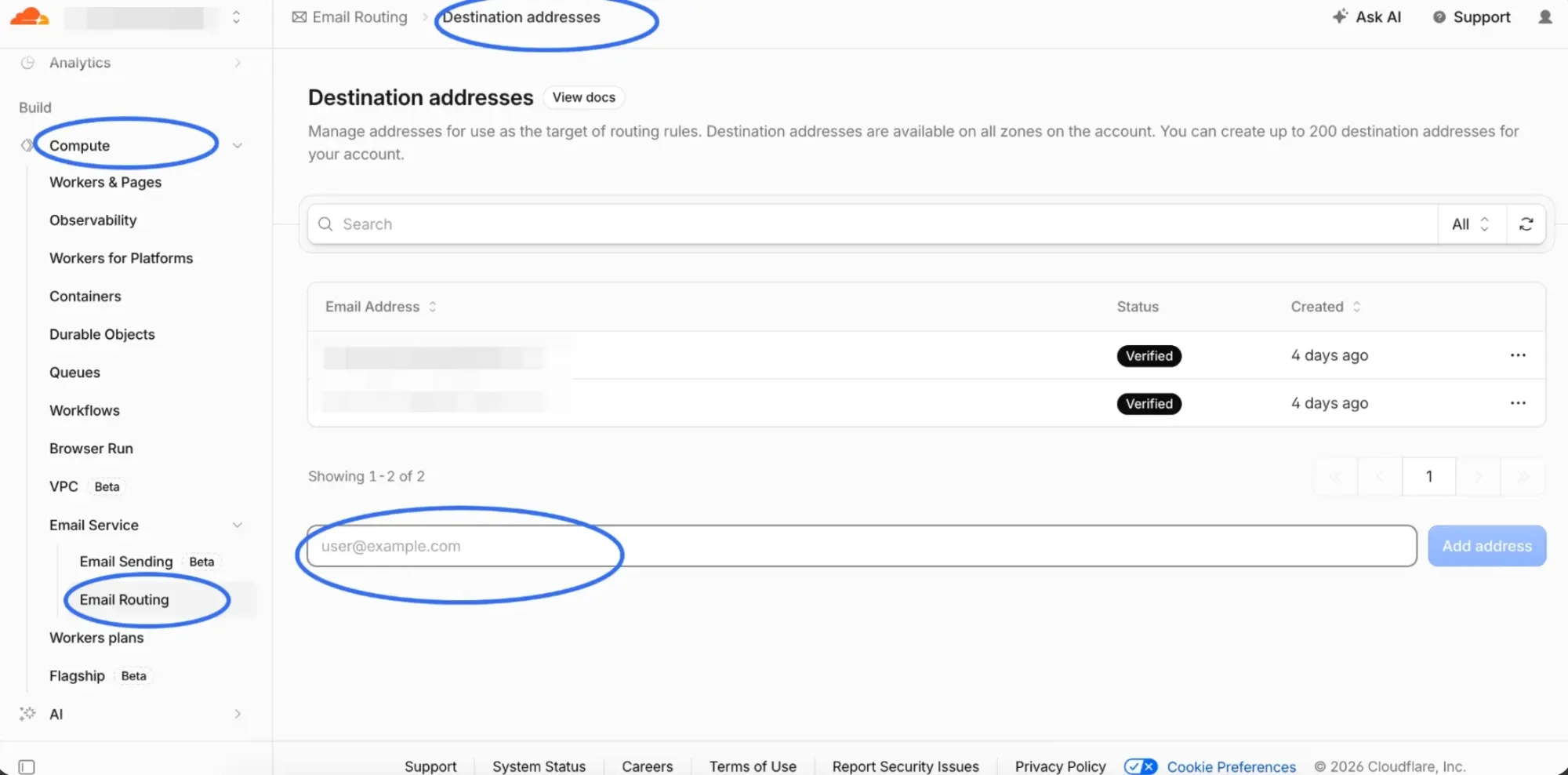
Task: Focus the Search addresses field
Action: click(873, 224)
